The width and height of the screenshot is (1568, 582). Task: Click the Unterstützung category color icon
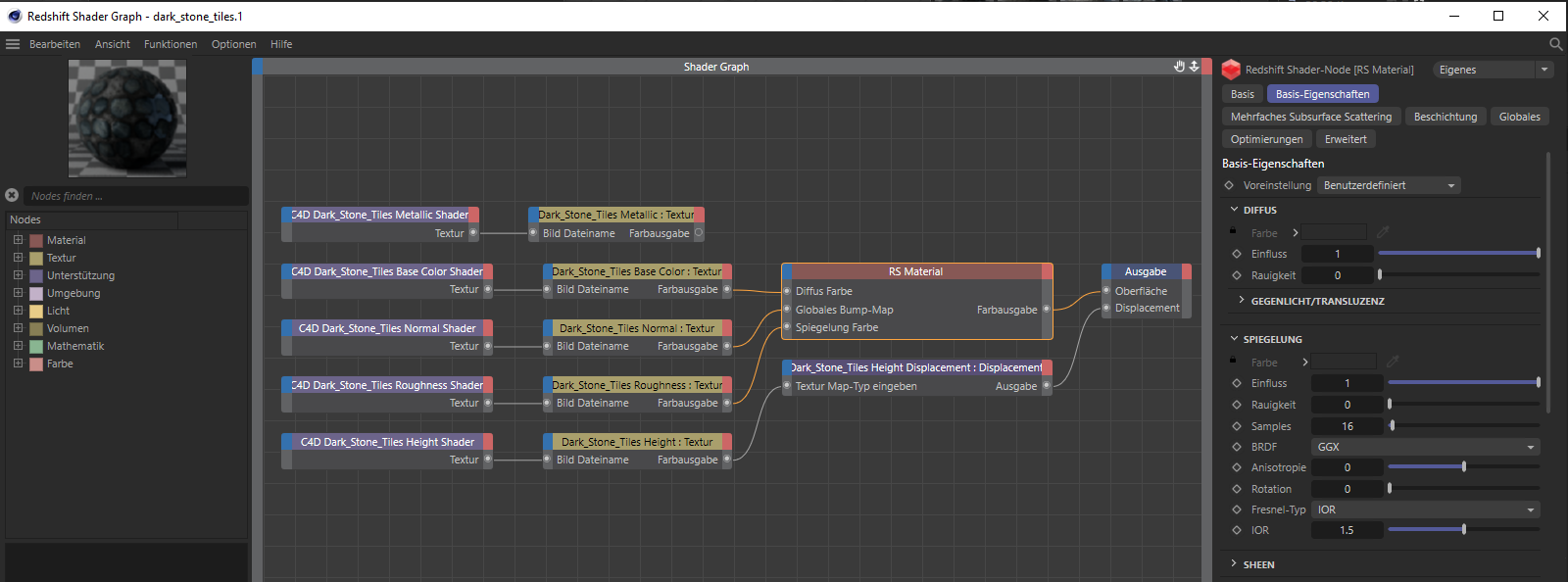pyautogui.click(x=36, y=275)
